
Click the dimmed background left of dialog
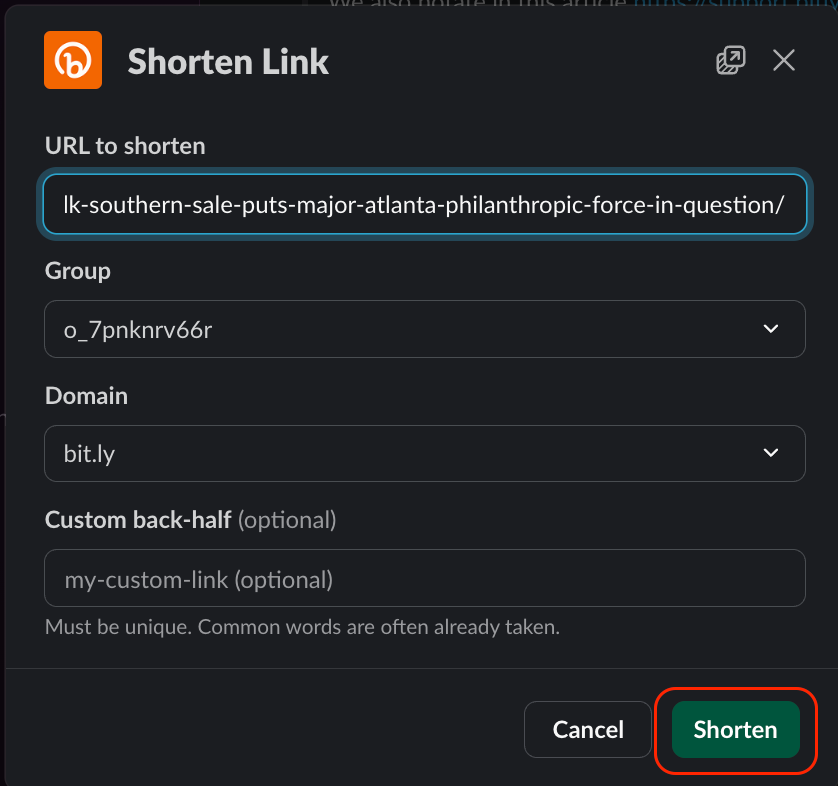click(x=2, y=374)
